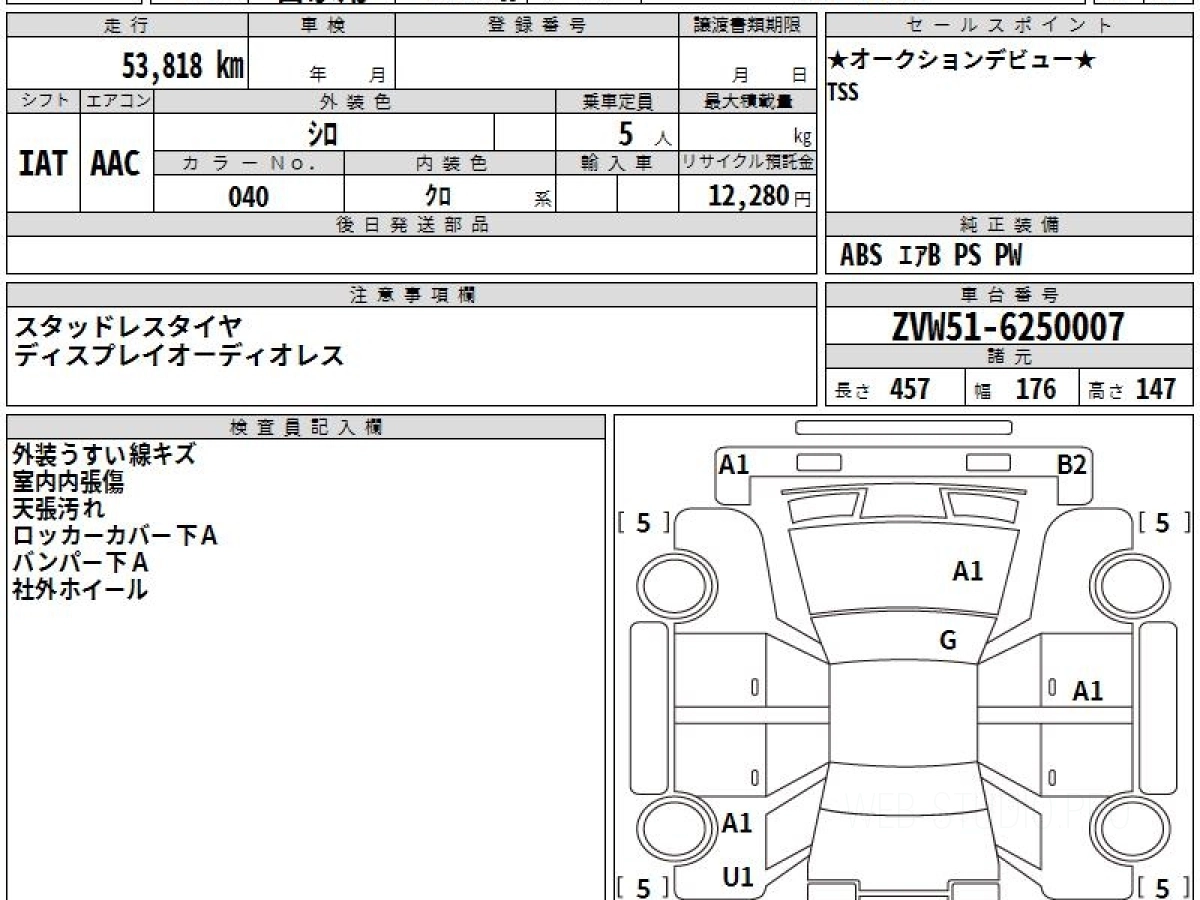Viewport: 1200px width, 900px height.
Task: Select the 注意事項欄 header
Action: click(412, 295)
